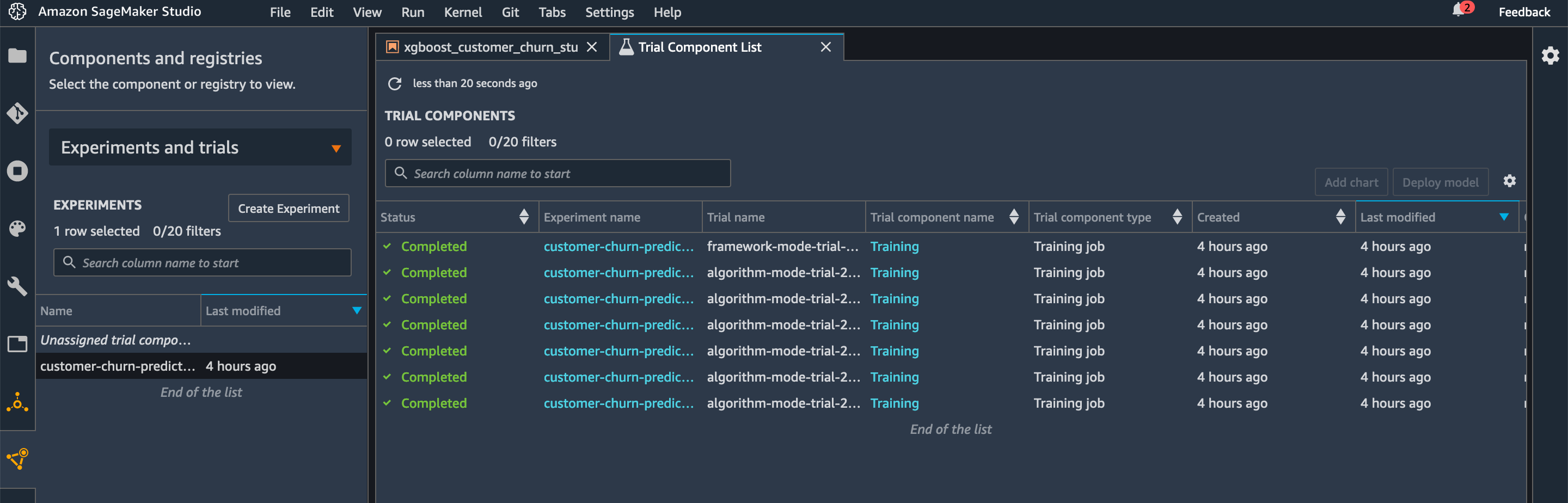This screenshot has width=1568, height=503.
Task: Click the Add chart button
Action: coord(1351,182)
